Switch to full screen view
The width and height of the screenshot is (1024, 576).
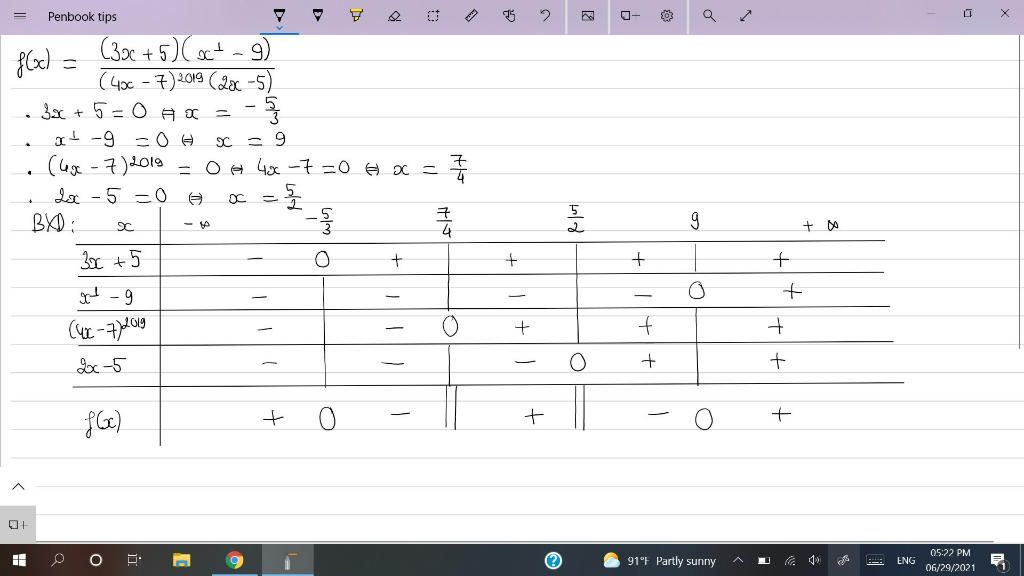[746, 16]
